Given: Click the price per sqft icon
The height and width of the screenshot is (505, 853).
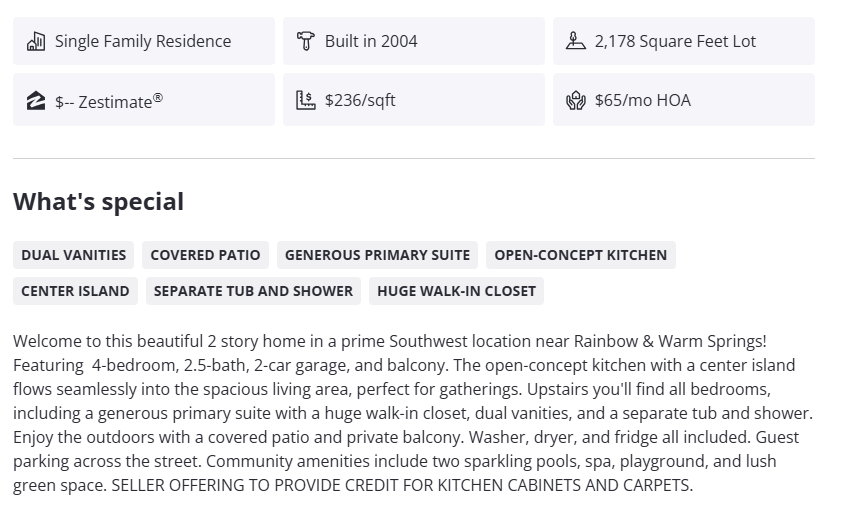Looking at the screenshot, I should pyautogui.click(x=306, y=100).
